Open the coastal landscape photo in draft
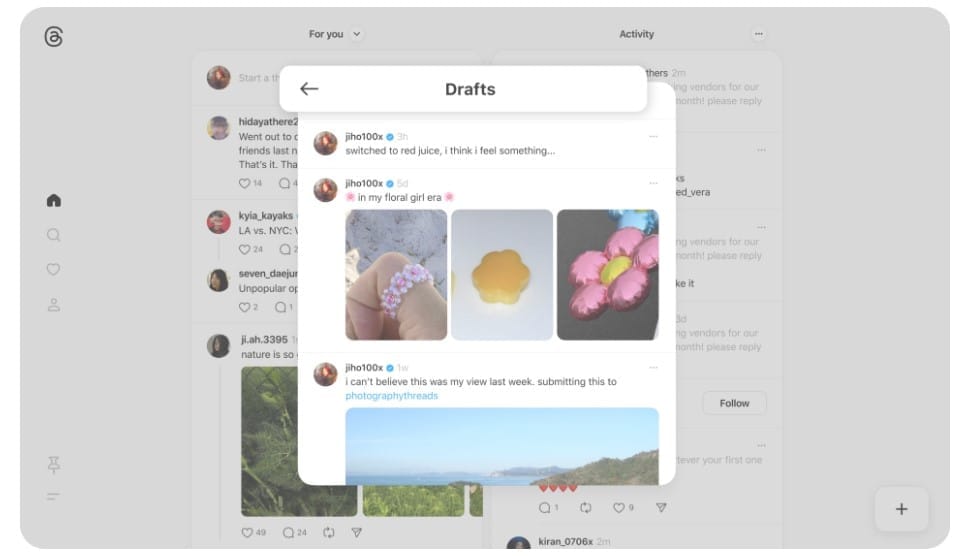976x556 pixels. [502, 446]
